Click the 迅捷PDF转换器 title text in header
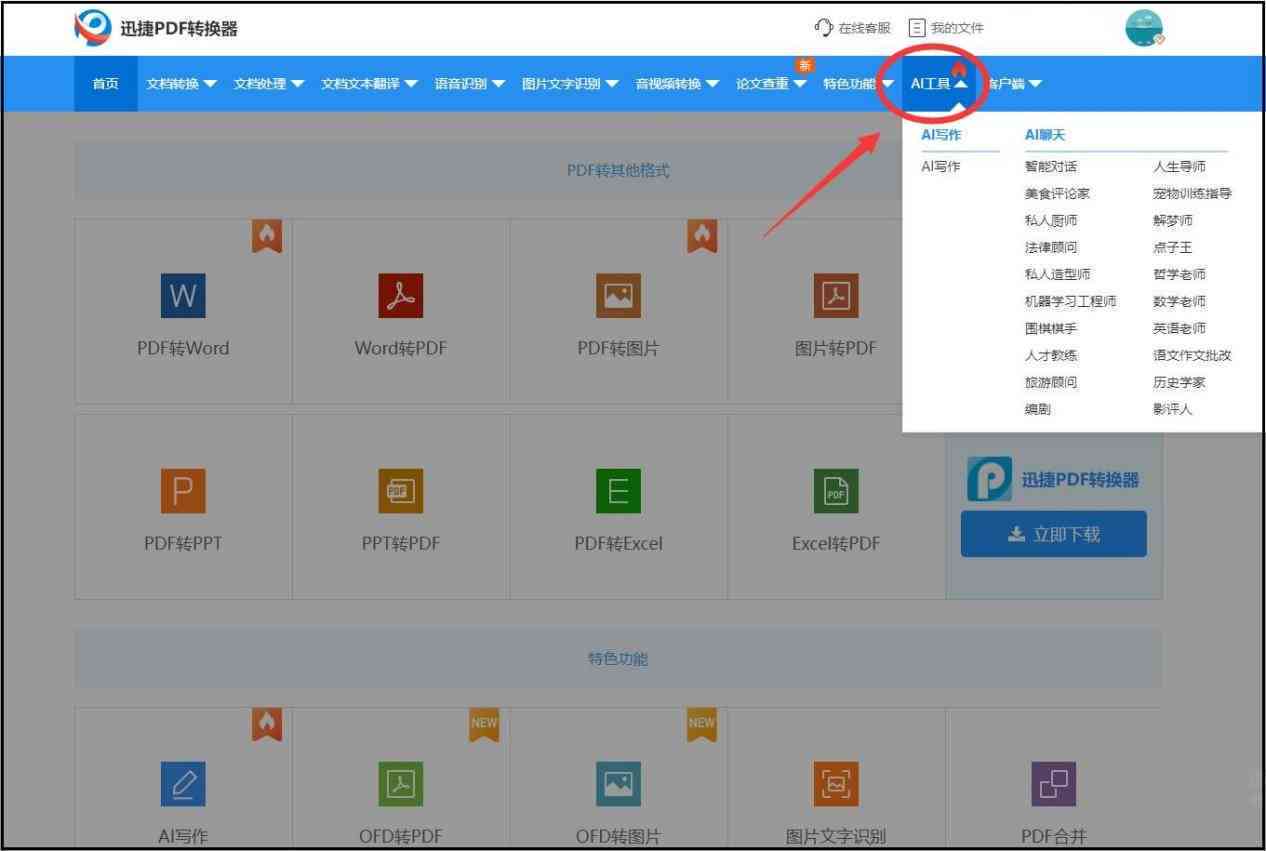Viewport: 1266px width, 851px height. (x=179, y=29)
